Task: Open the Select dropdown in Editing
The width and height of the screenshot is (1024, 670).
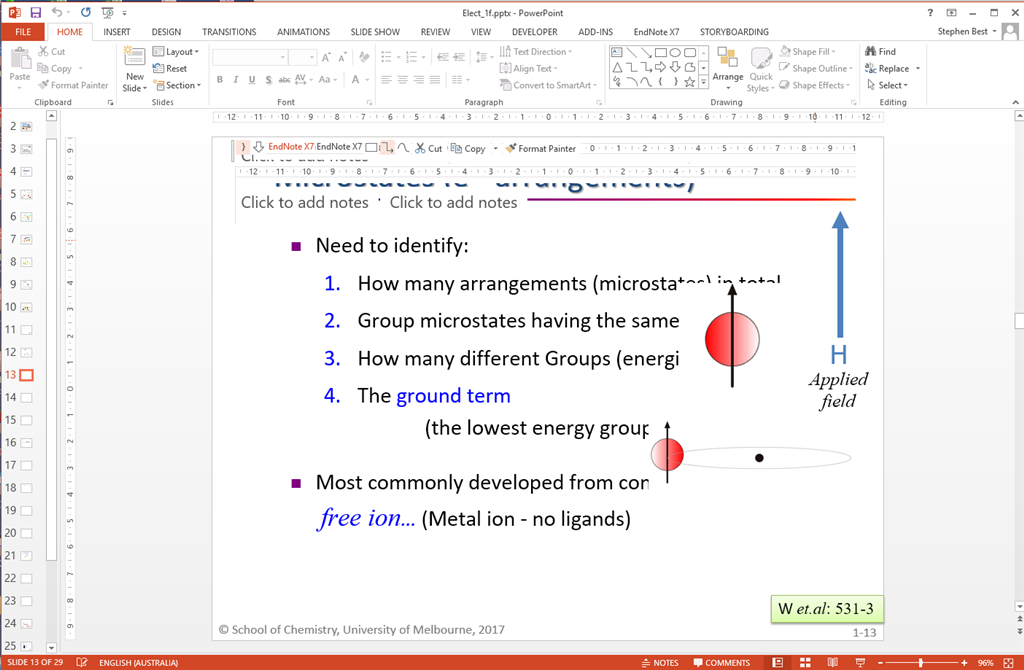Action: tap(888, 85)
